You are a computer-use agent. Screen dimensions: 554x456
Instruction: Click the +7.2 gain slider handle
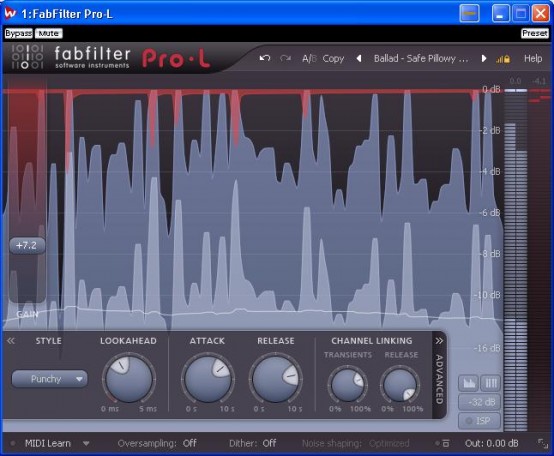(27, 245)
